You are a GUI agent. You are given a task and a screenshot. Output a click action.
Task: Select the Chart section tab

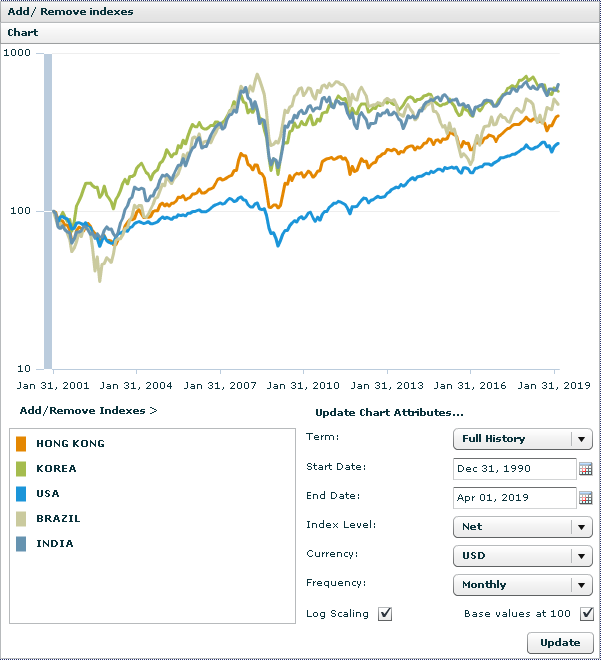tap(23, 32)
